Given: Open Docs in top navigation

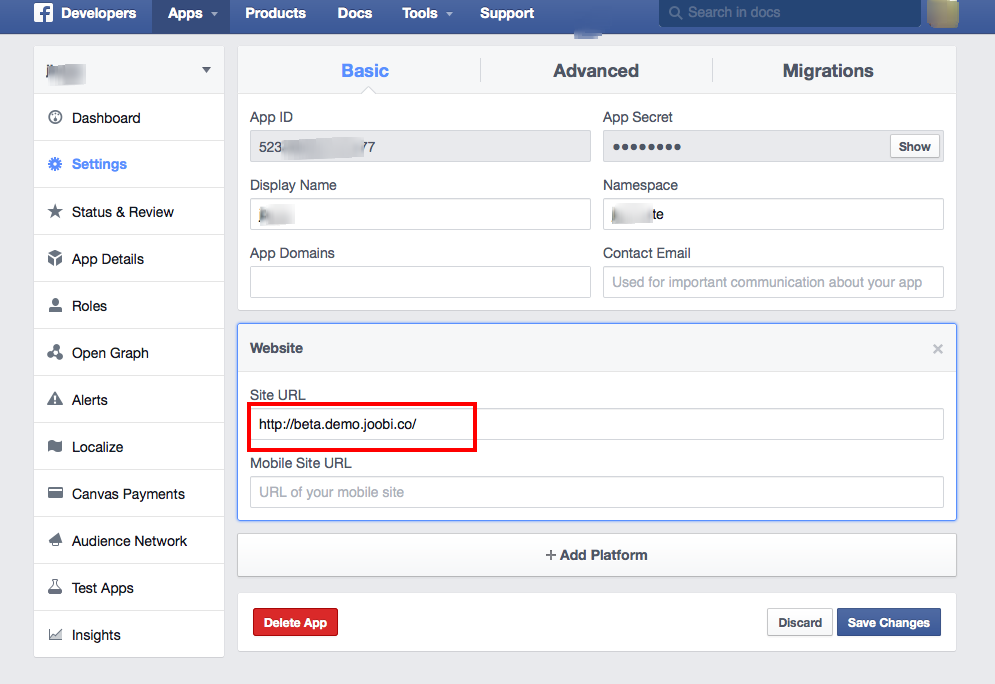Looking at the screenshot, I should pos(355,13).
